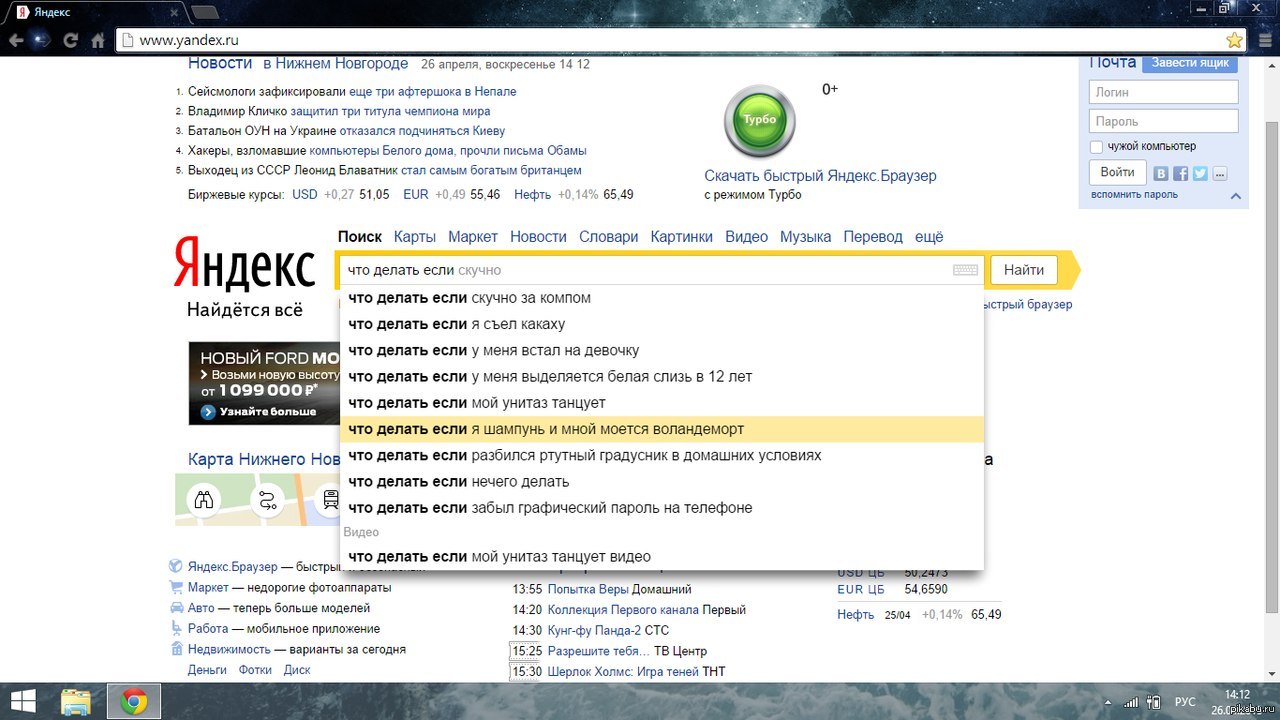Sign in with the Twitter icon
Viewport: 1280px width, 720px height.
point(1200,174)
